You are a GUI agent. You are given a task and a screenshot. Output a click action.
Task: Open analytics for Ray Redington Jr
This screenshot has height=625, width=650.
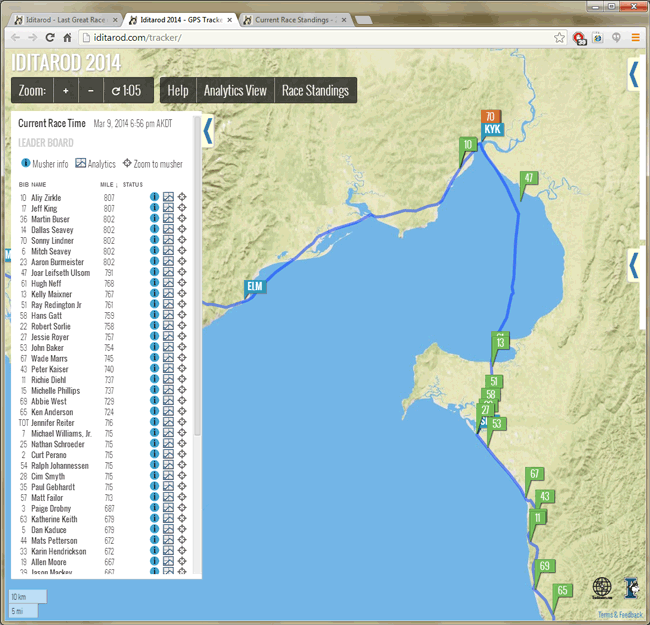(168, 304)
